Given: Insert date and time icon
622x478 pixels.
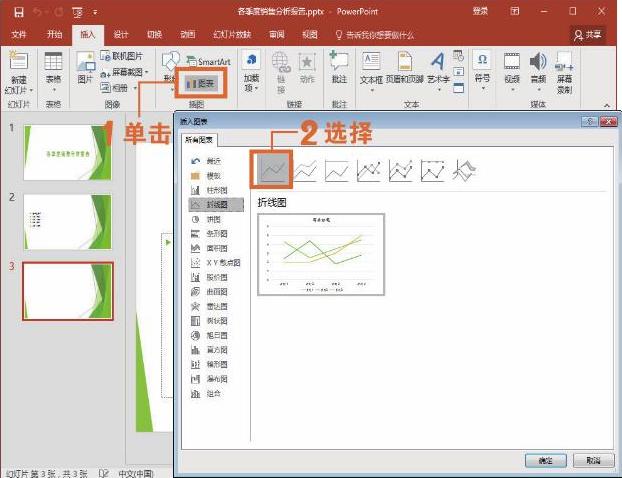Looking at the screenshot, I should [x=458, y=56].
